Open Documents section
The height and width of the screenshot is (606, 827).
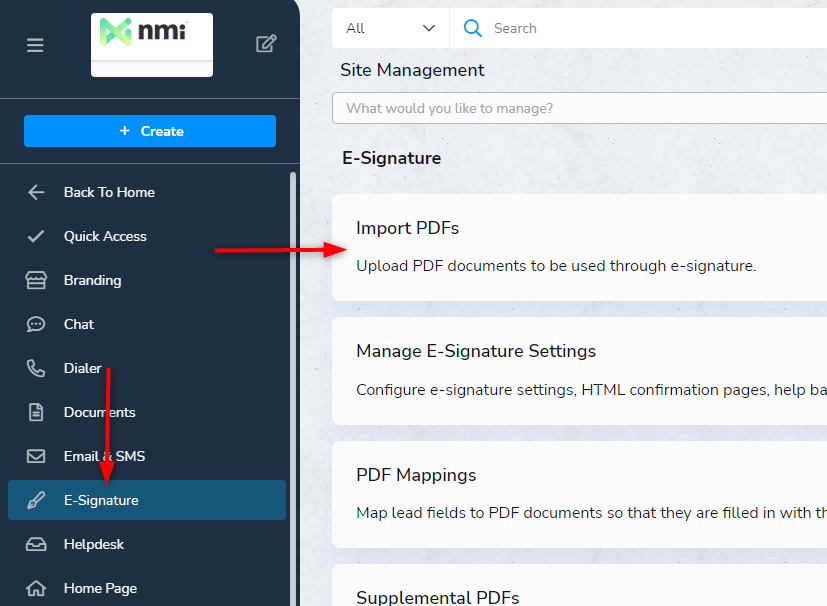99,412
